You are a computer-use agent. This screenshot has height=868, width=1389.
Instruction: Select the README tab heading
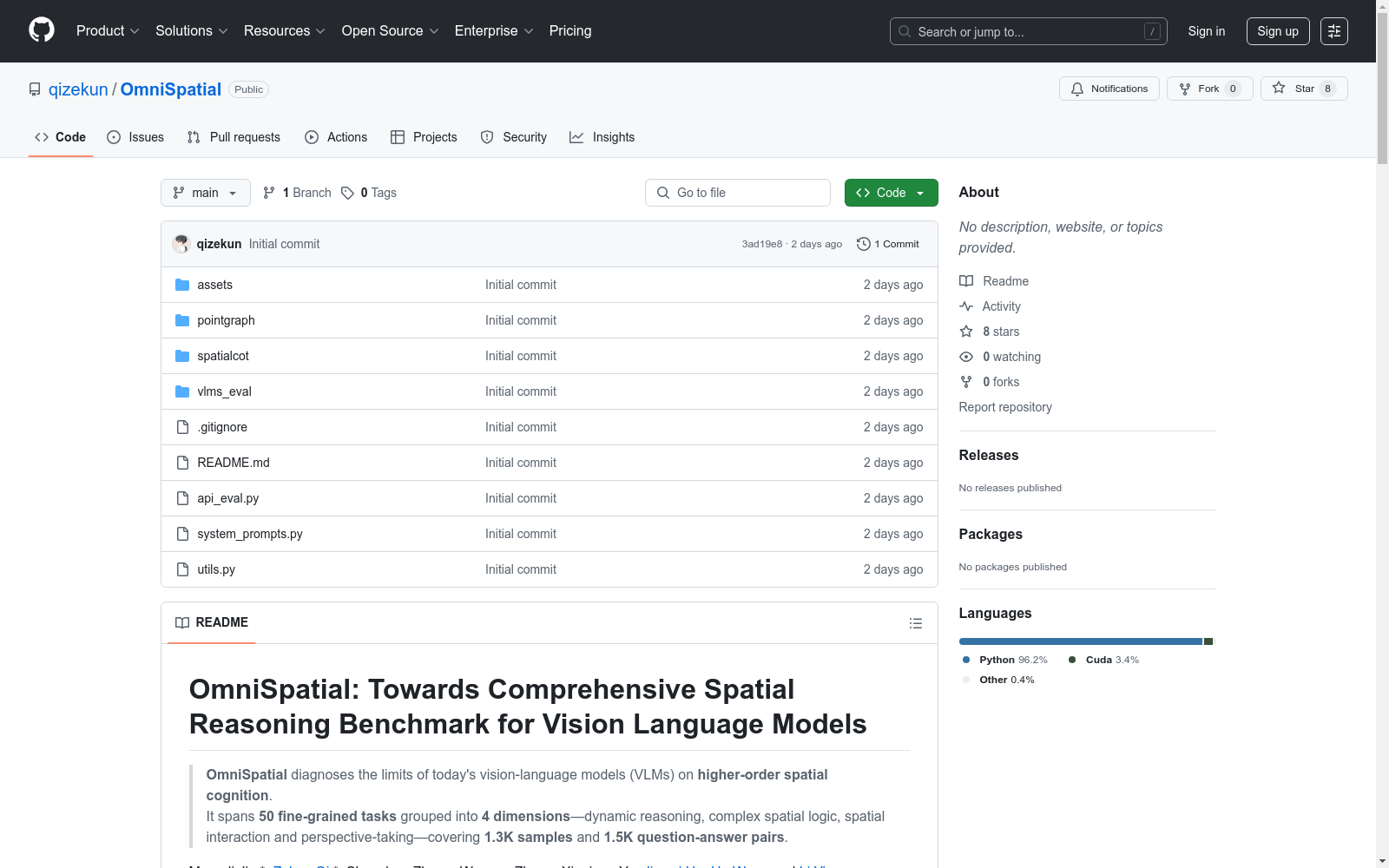click(212, 622)
